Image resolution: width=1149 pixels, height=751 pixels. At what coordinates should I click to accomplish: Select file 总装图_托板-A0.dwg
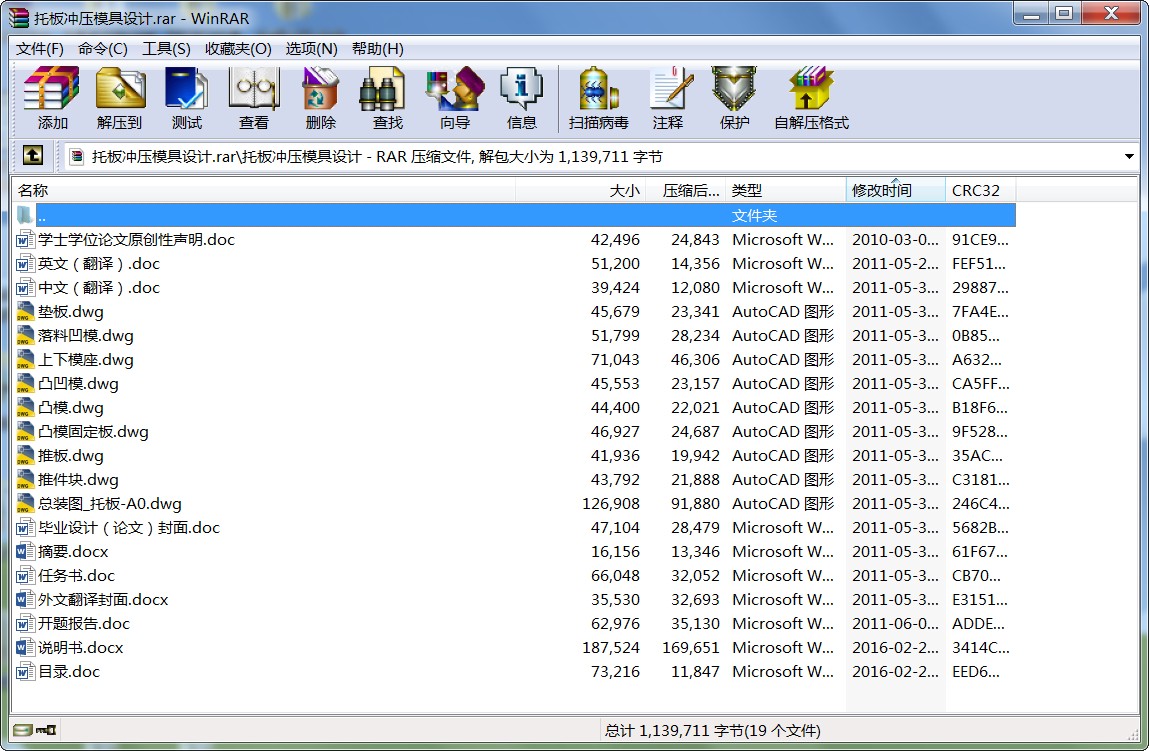click(110, 504)
